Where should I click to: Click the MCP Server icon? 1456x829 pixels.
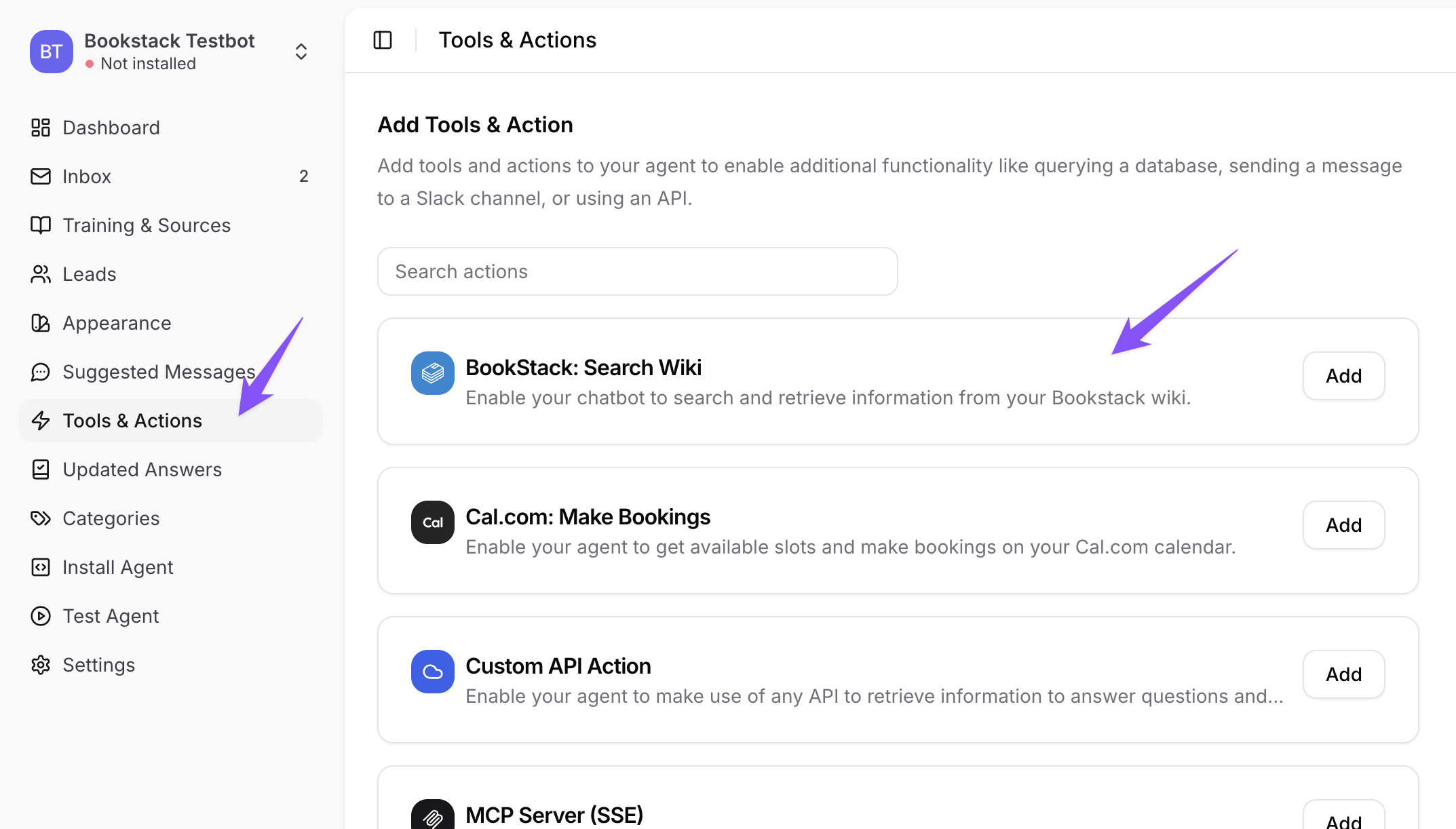432,816
